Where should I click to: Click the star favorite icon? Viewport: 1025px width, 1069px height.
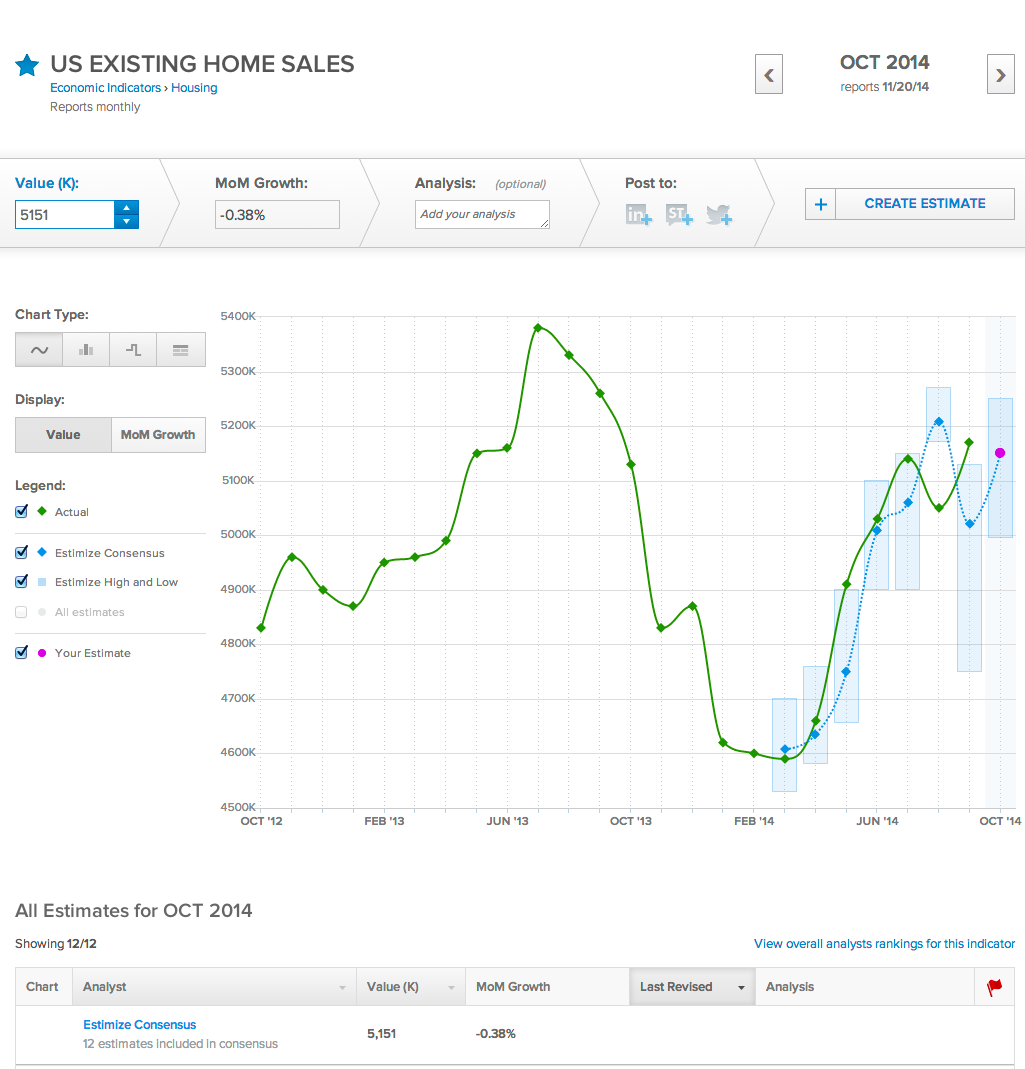coord(26,64)
